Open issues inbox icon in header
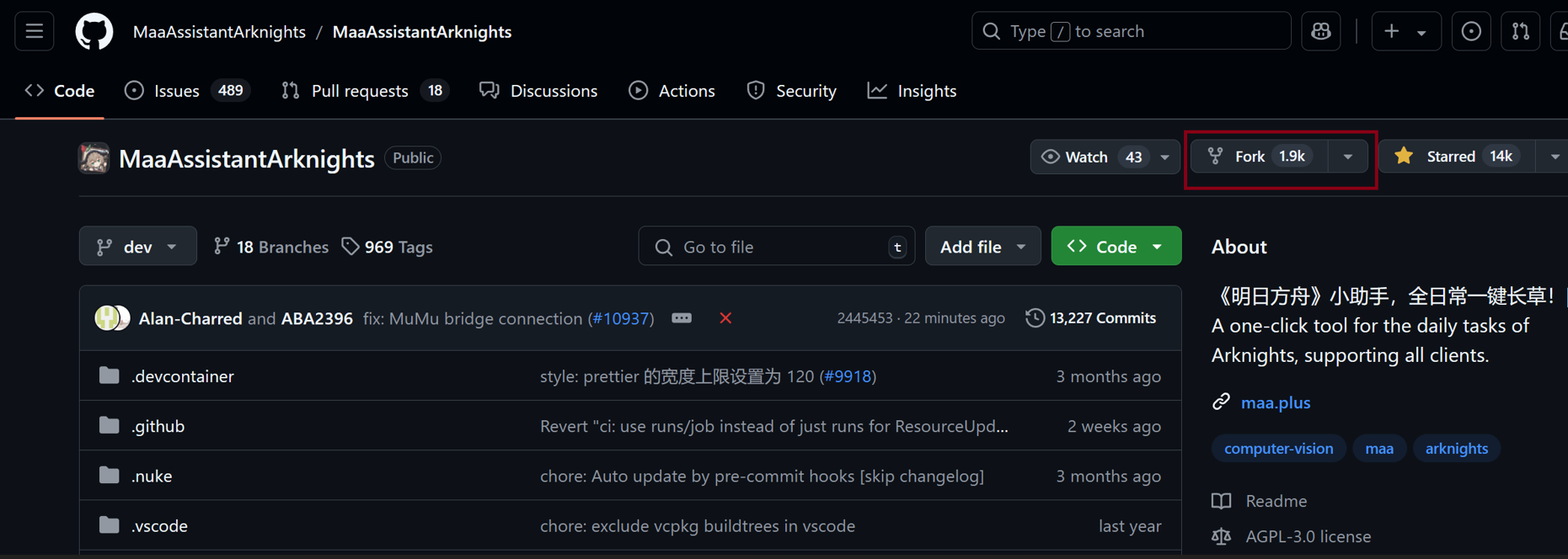 click(1471, 32)
